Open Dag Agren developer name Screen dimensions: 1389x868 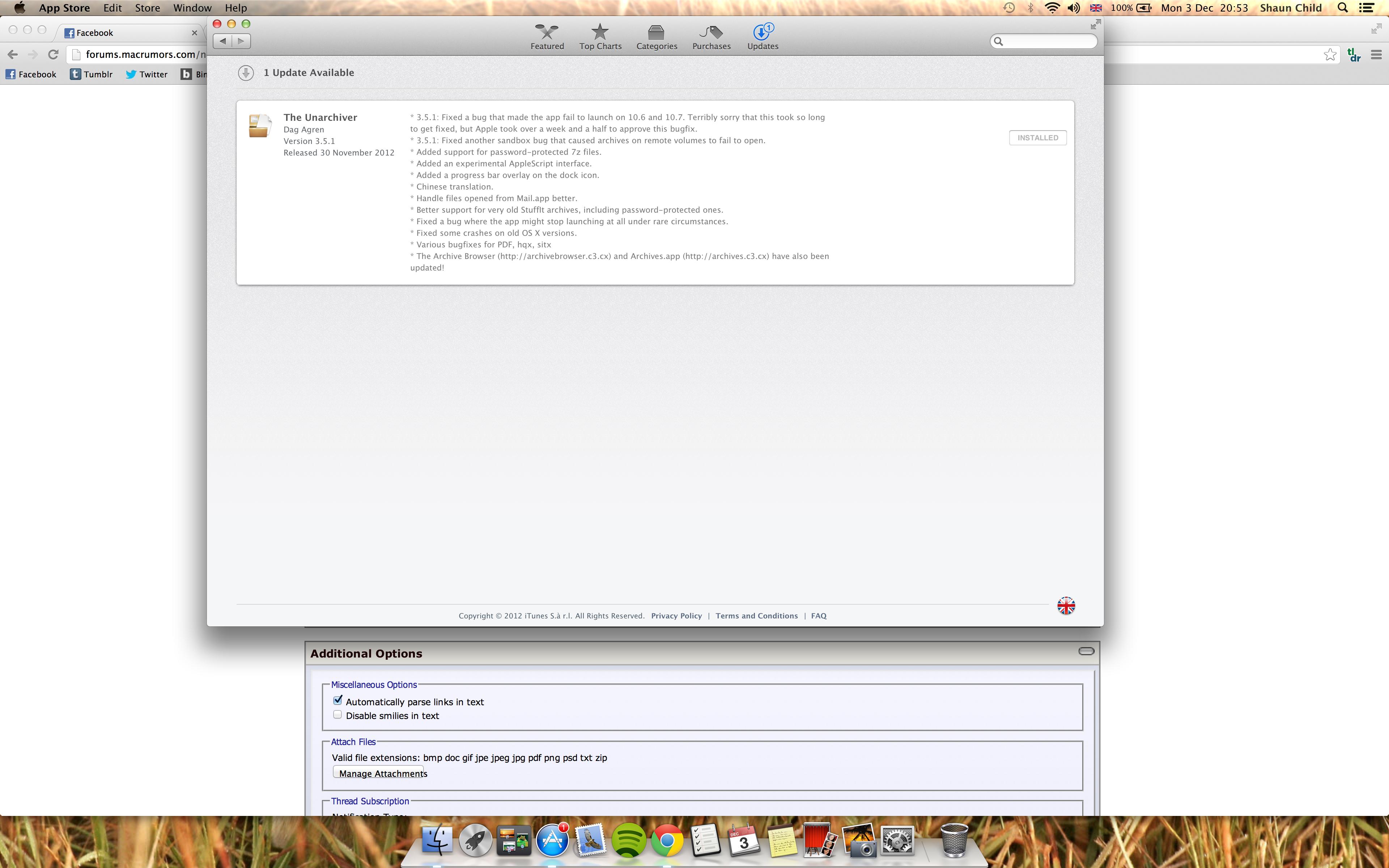(x=303, y=130)
